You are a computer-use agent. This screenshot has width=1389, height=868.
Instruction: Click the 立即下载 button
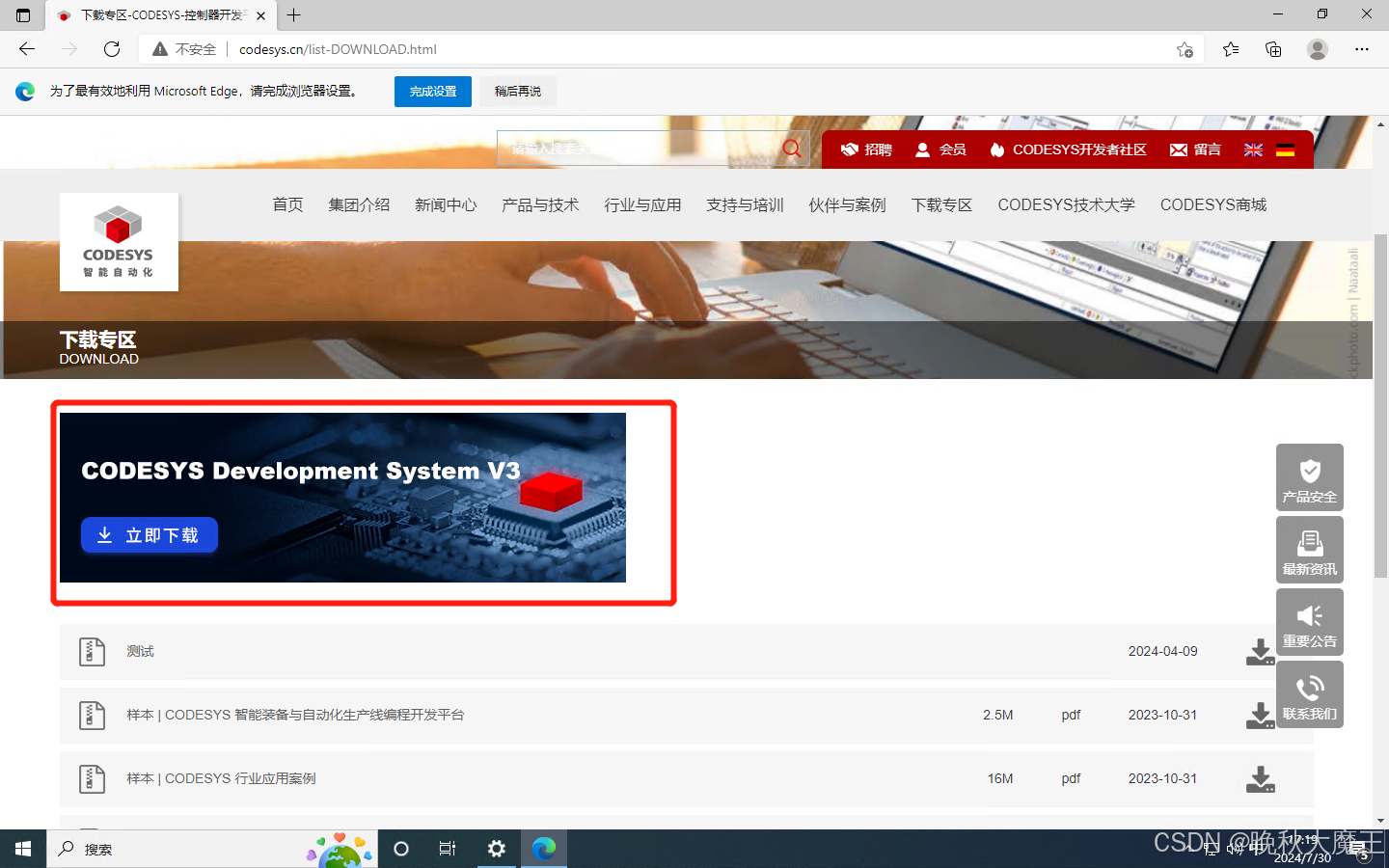click(x=150, y=535)
